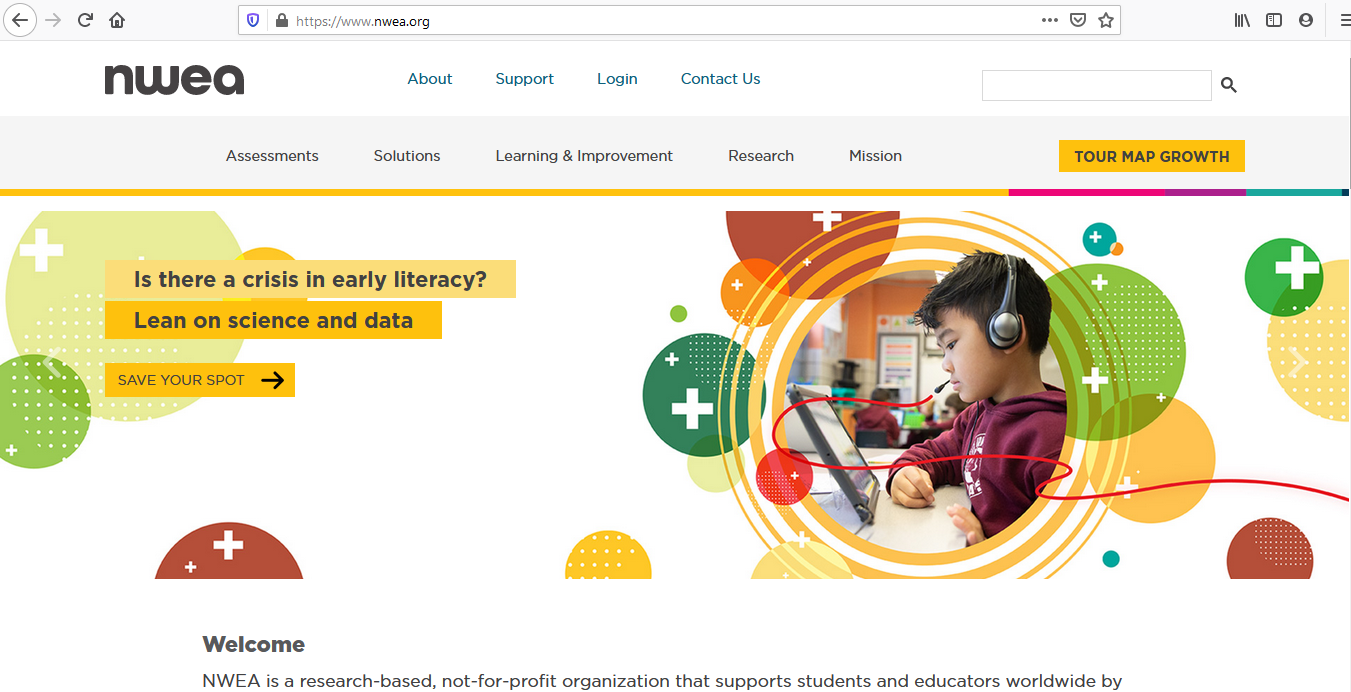Click the search magnifier on the NWEA site
Viewport: 1351px width, 692px height.
point(1229,85)
